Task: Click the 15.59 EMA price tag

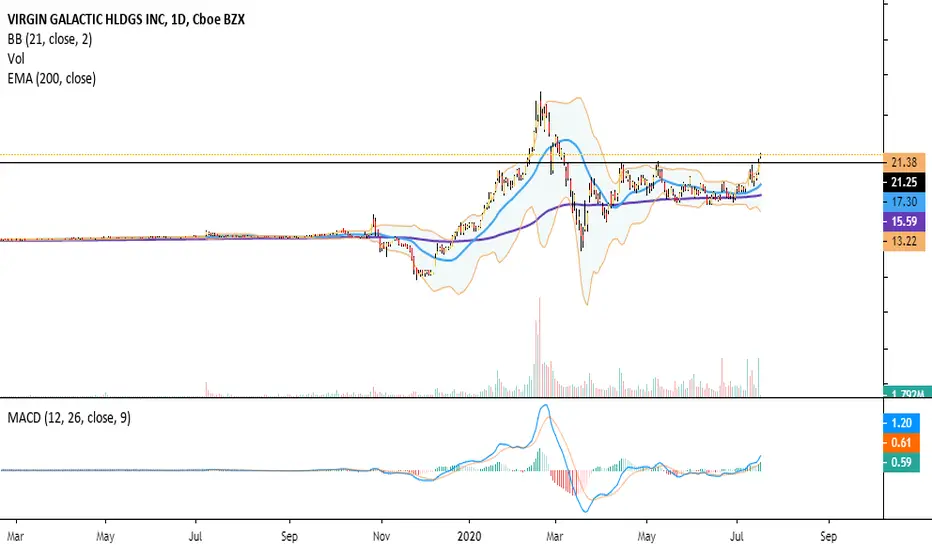Action: 904,221
